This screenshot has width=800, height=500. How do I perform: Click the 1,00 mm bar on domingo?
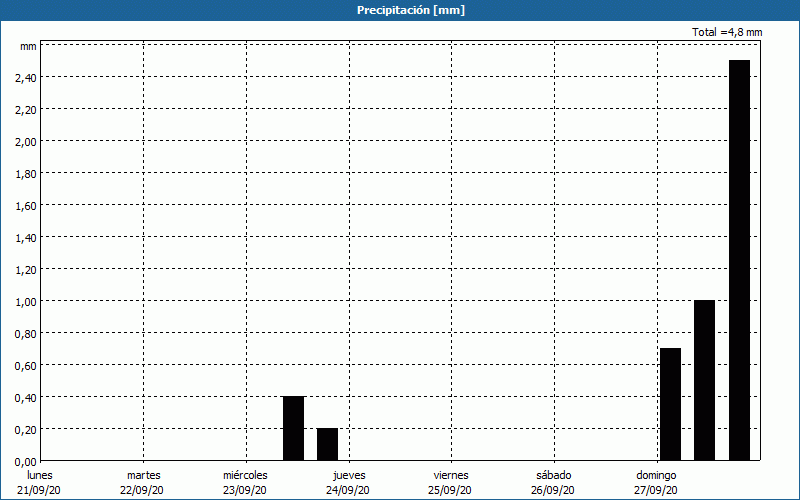pyautogui.click(x=705, y=381)
